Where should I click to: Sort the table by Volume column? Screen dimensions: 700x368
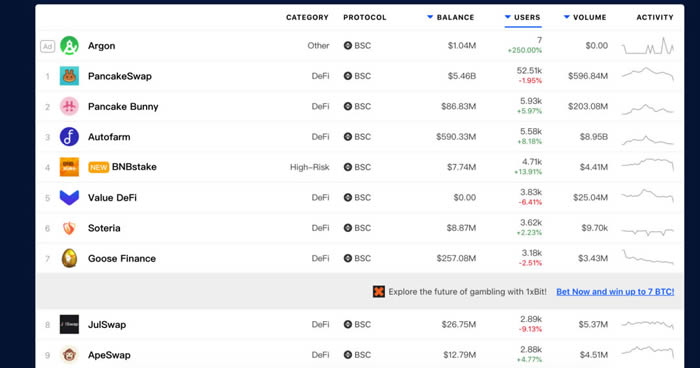point(585,17)
